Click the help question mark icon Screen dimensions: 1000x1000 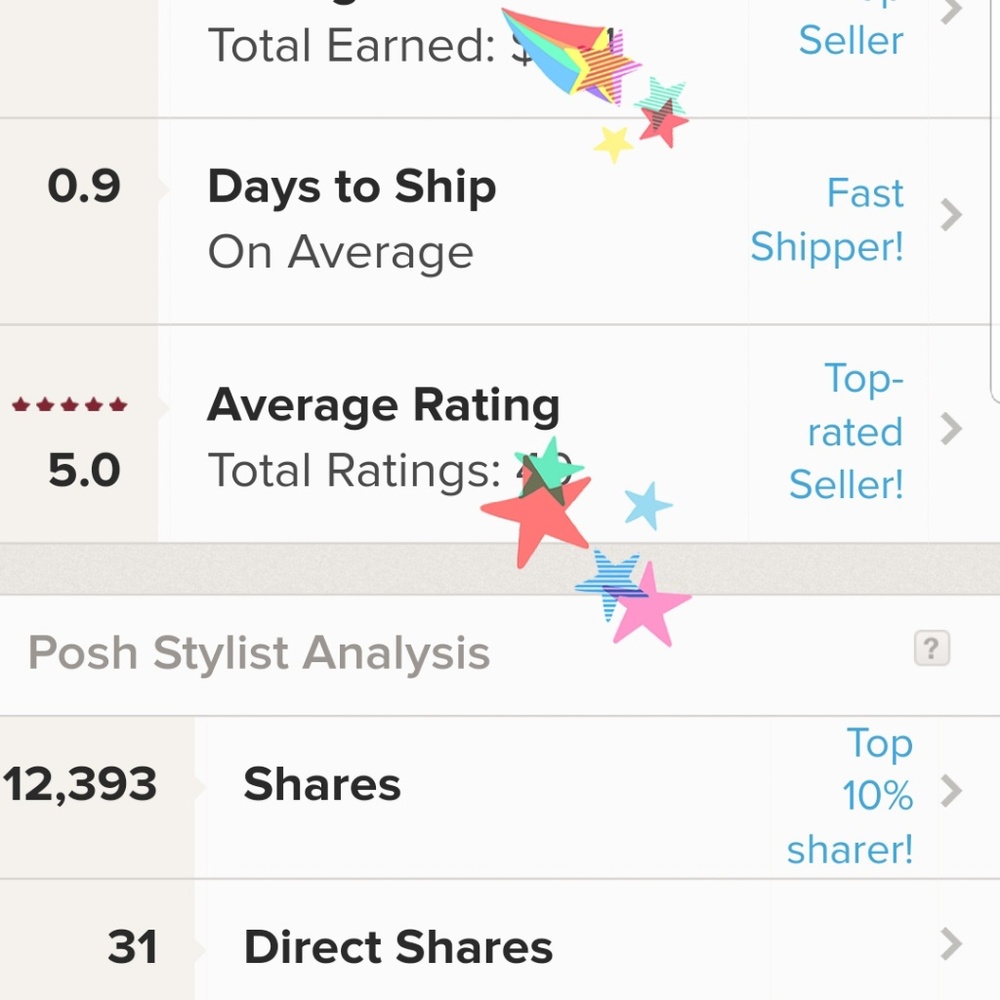pyautogui.click(x=931, y=650)
